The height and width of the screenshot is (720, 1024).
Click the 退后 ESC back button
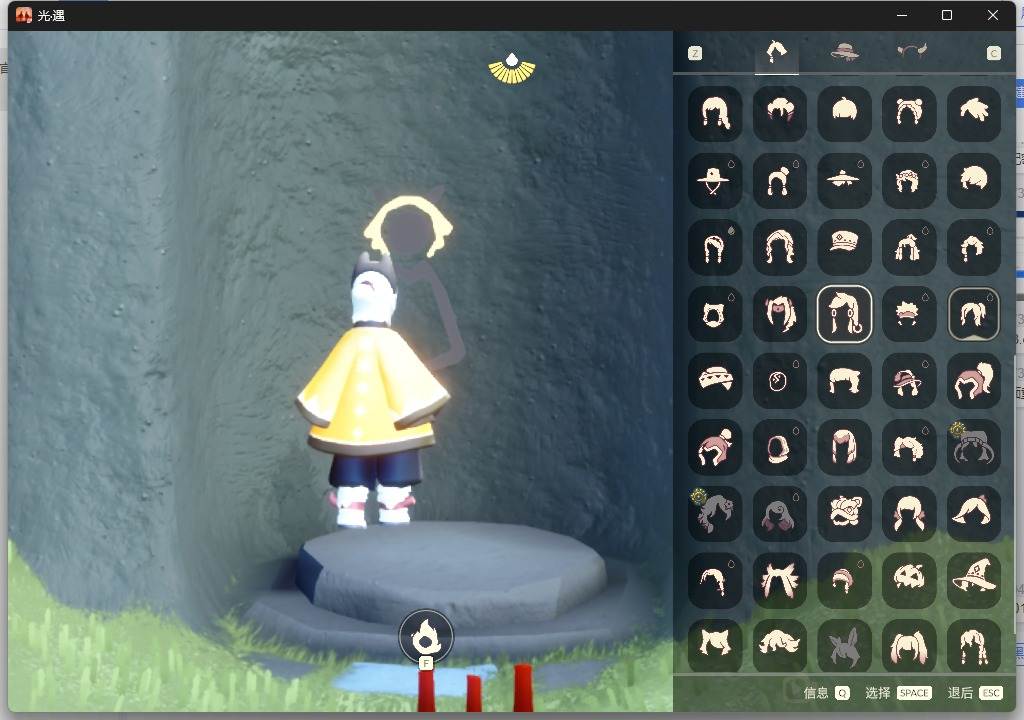tap(974, 693)
